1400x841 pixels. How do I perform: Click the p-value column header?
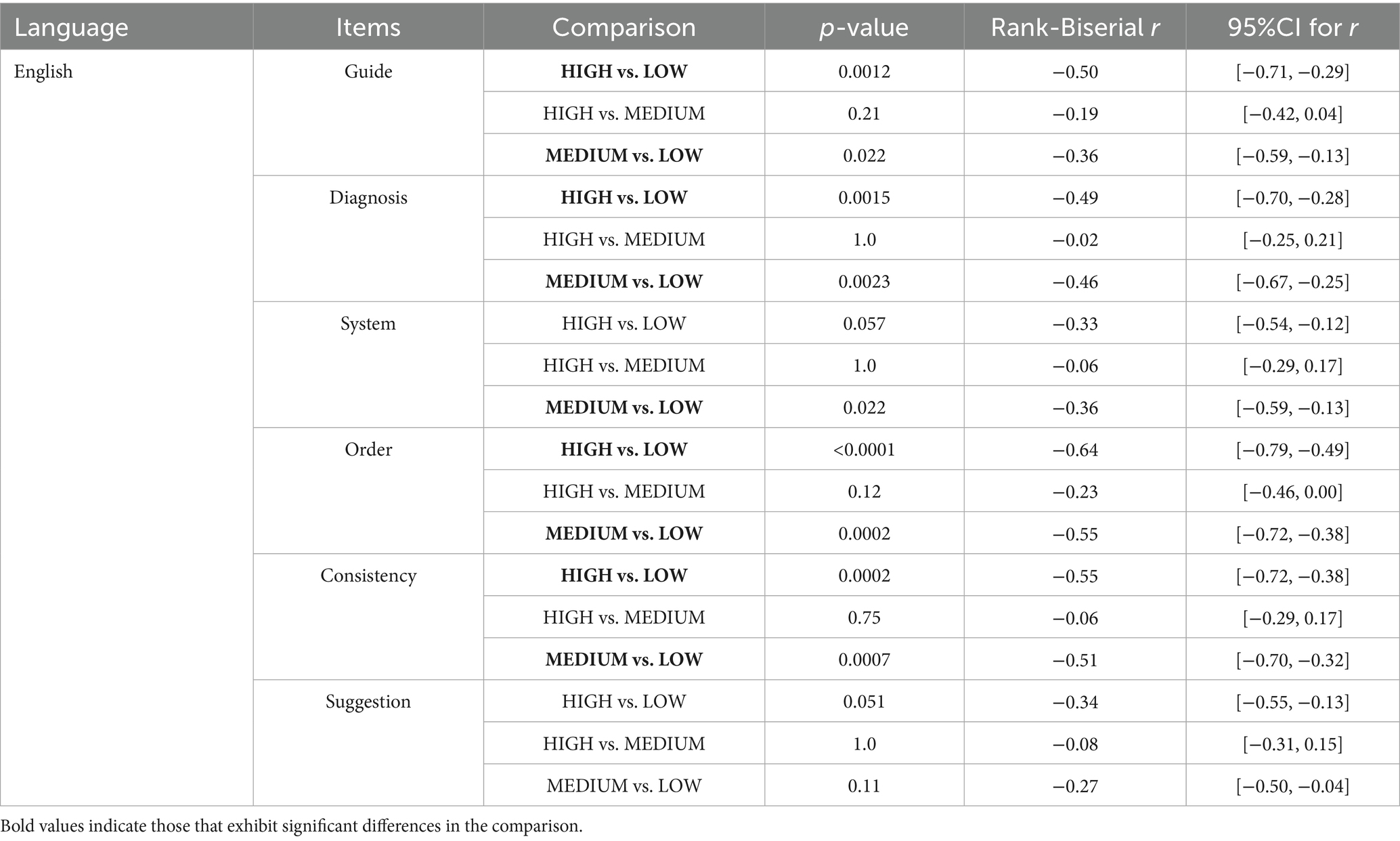click(864, 27)
